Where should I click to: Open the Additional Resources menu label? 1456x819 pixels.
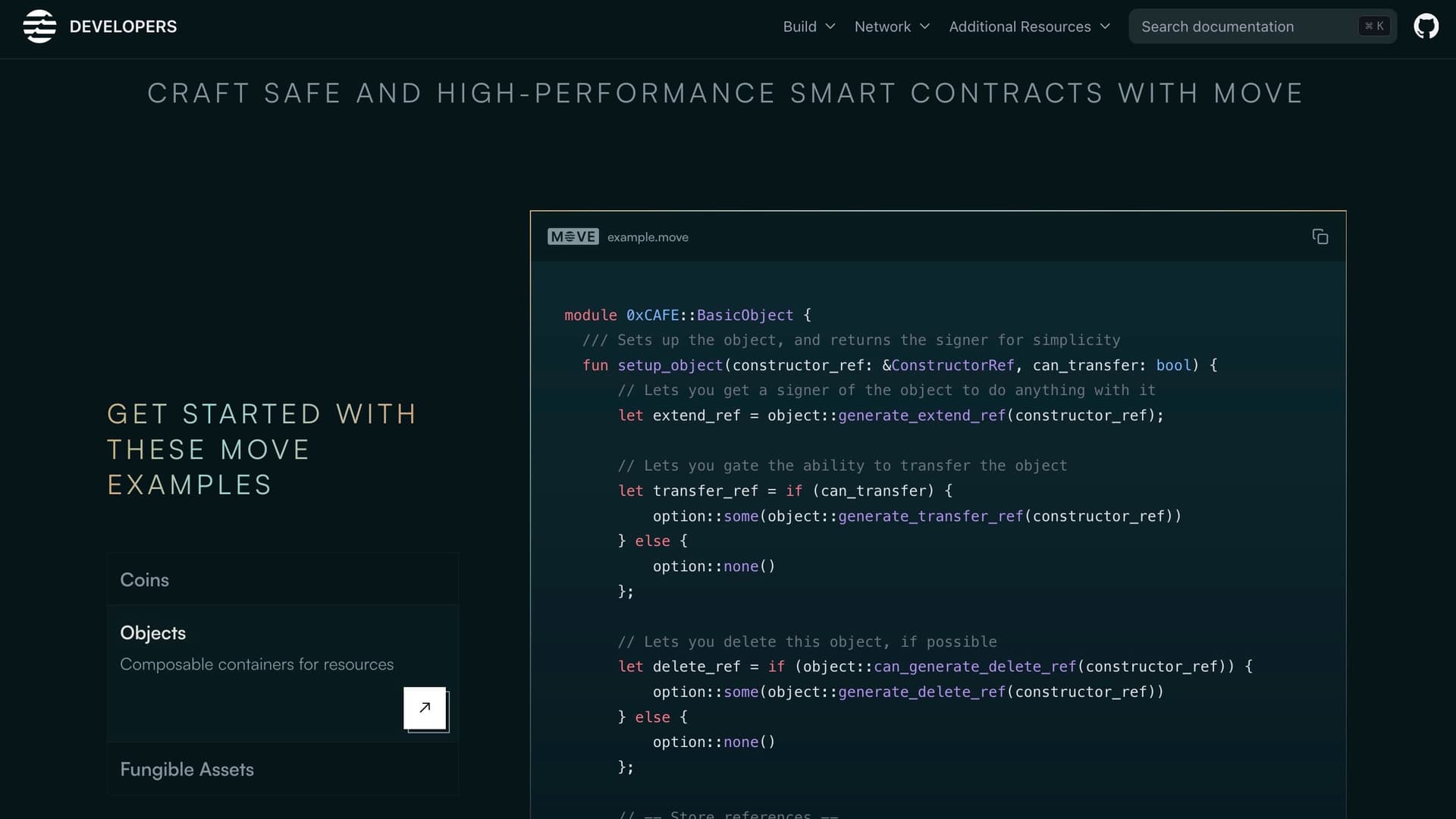pos(1019,27)
